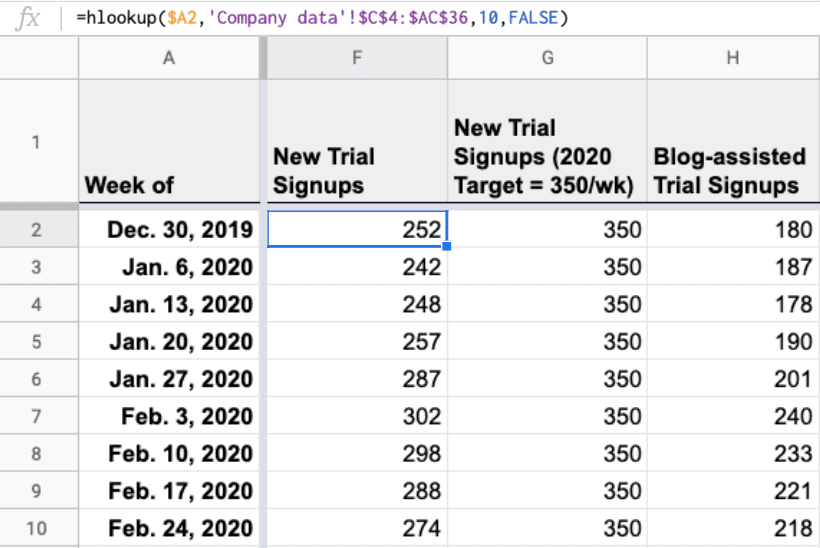Image resolution: width=820 pixels, height=548 pixels.
Task: Select the row 5 header number
Action: pos(39,342)
